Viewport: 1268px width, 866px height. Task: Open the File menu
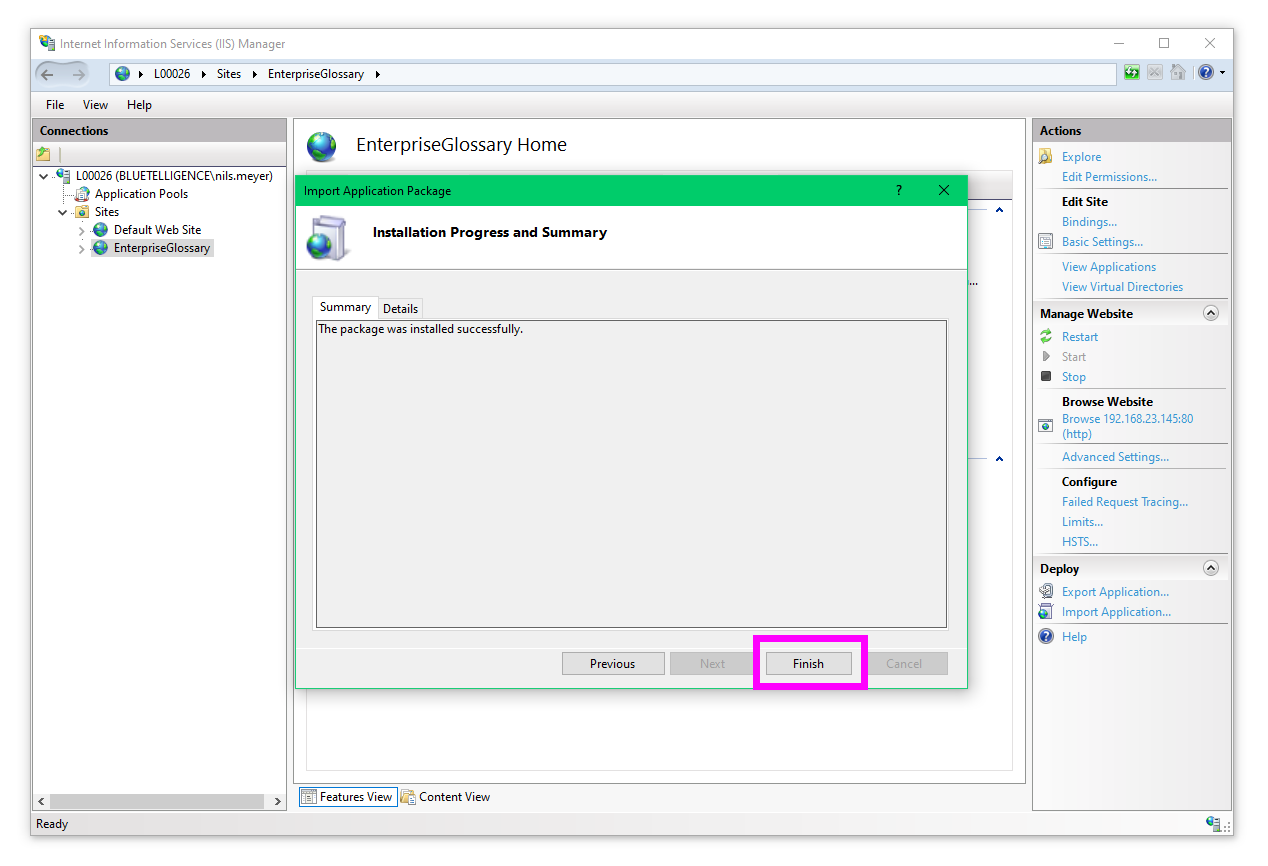(55, 105)
